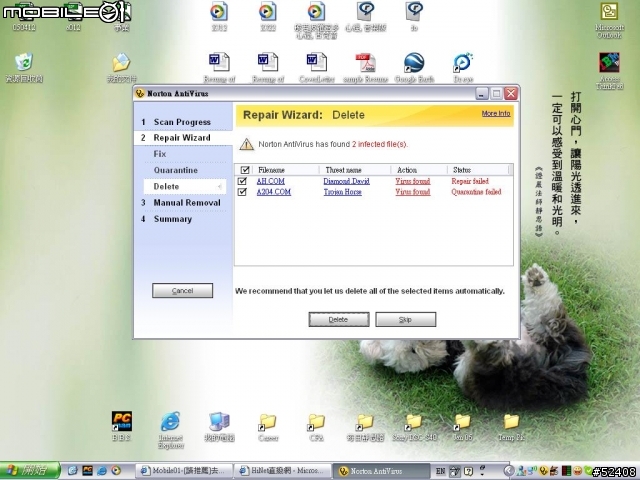Open the Trojan Horse threat name link

point(342,191)
